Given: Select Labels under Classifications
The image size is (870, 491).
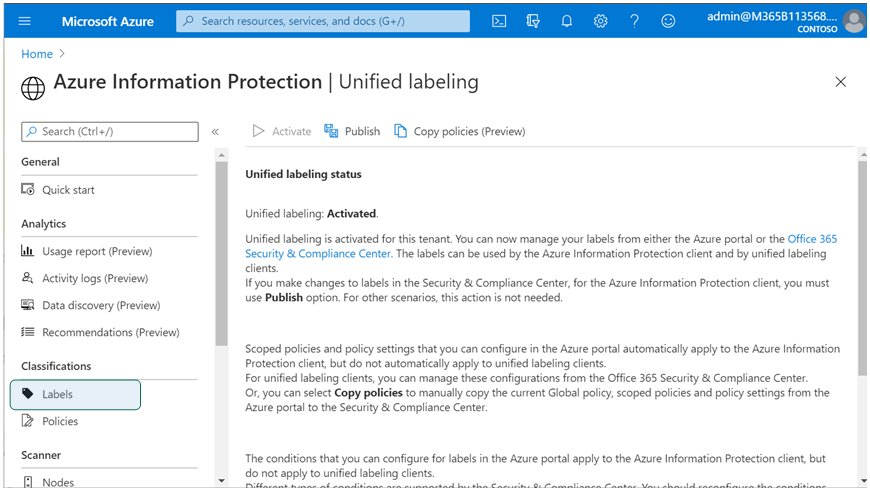Looking at the screenshot, I should [x=75, y=394].
